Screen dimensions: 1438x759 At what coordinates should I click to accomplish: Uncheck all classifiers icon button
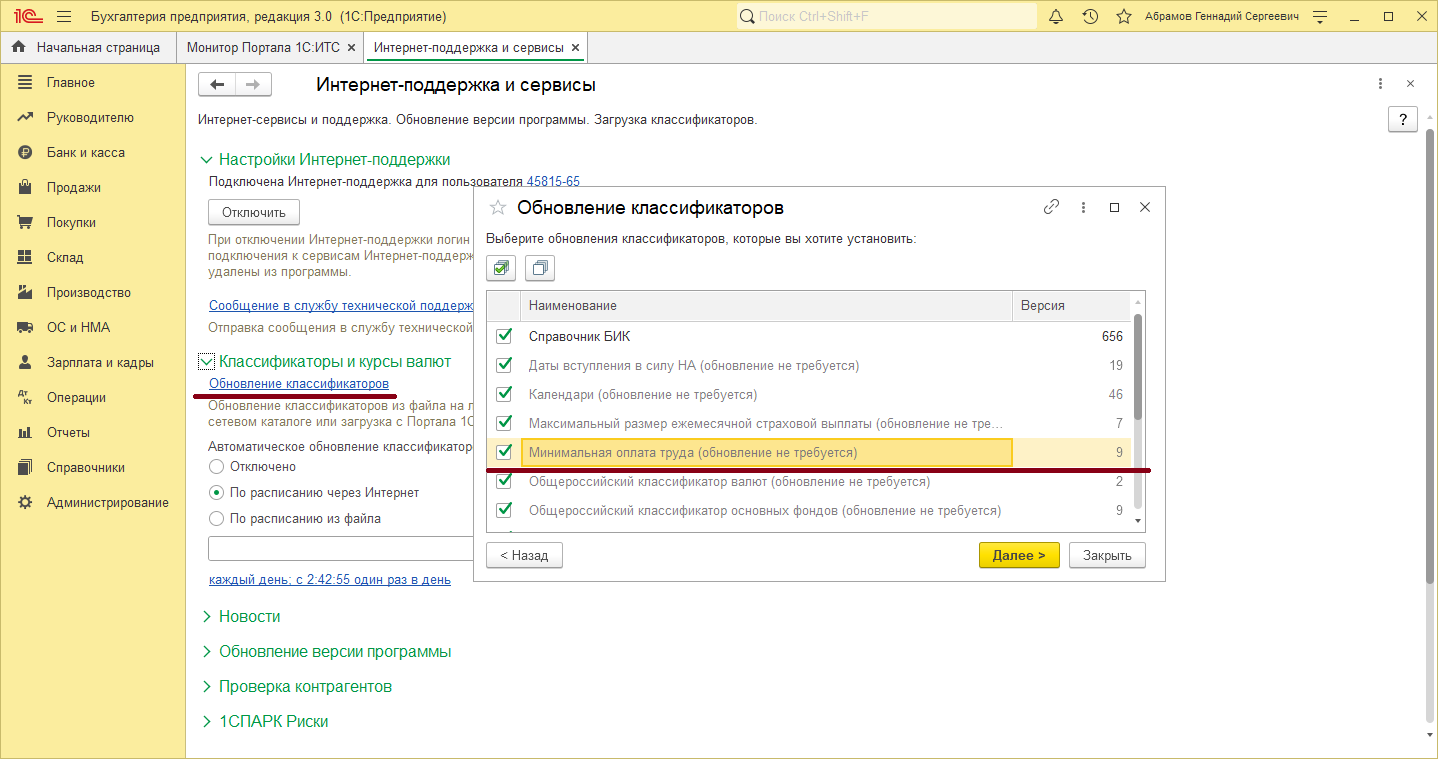(540, 268)
